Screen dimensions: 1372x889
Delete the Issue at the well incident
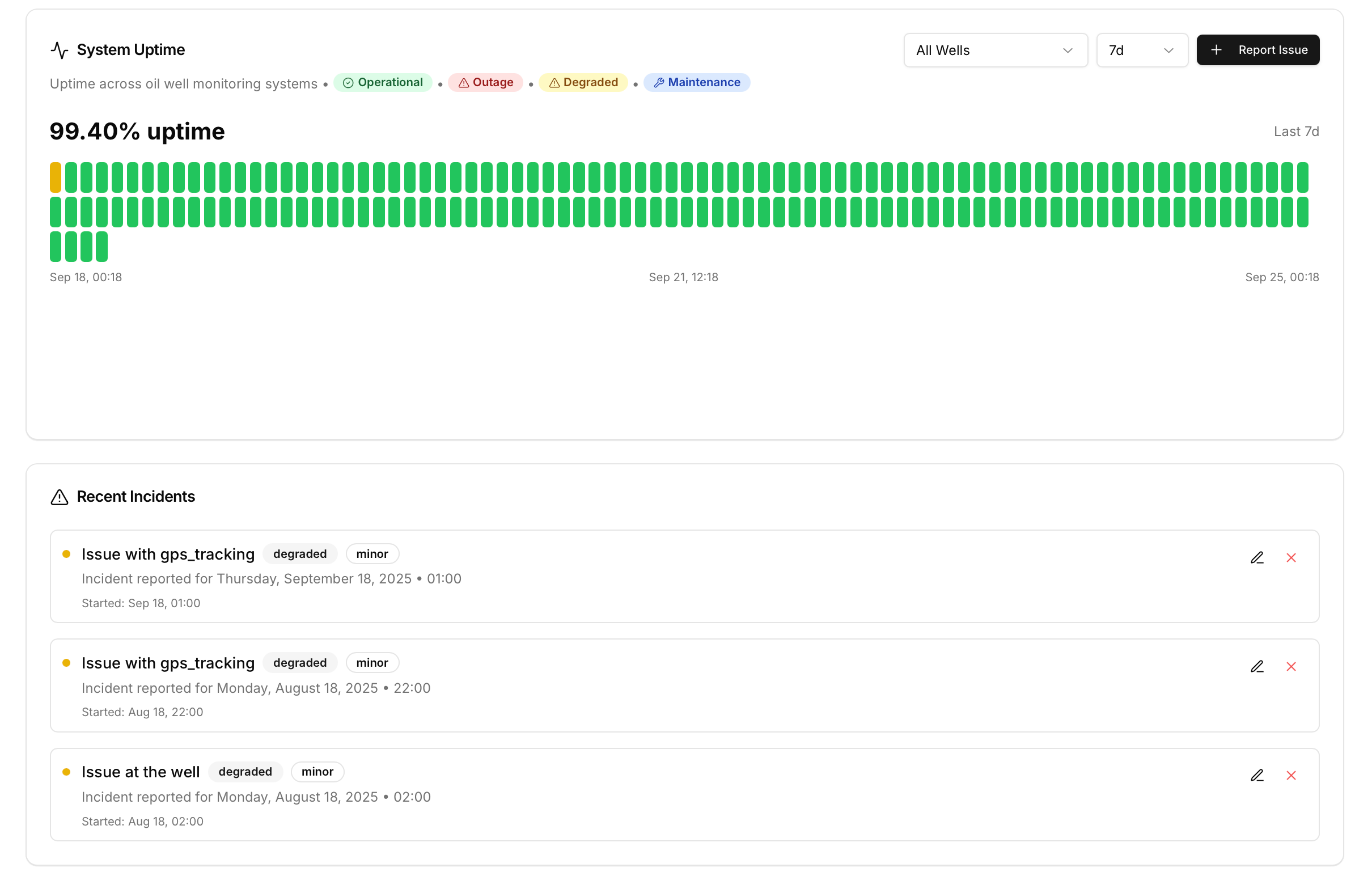1291,776
